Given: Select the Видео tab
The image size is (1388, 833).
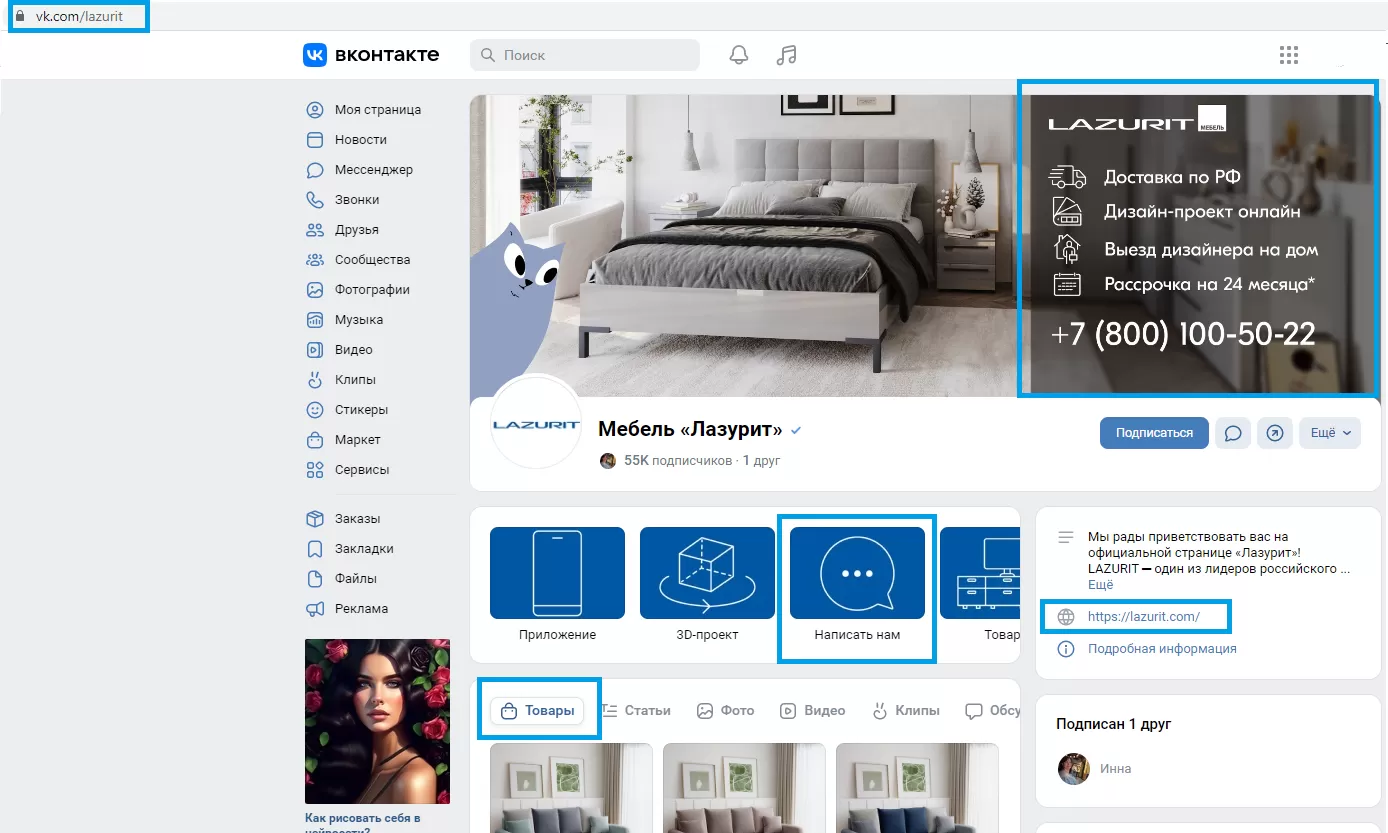Looking at the screenshot, I should [812, 711].
